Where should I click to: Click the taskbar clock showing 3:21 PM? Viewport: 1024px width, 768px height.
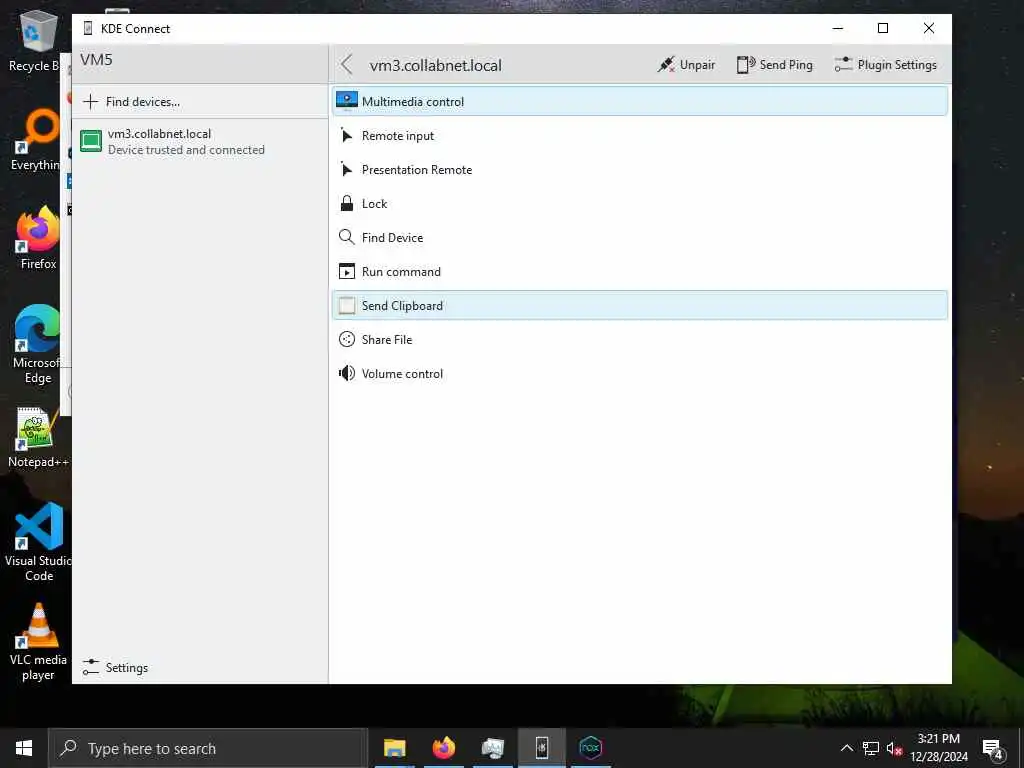pos(938,748)
